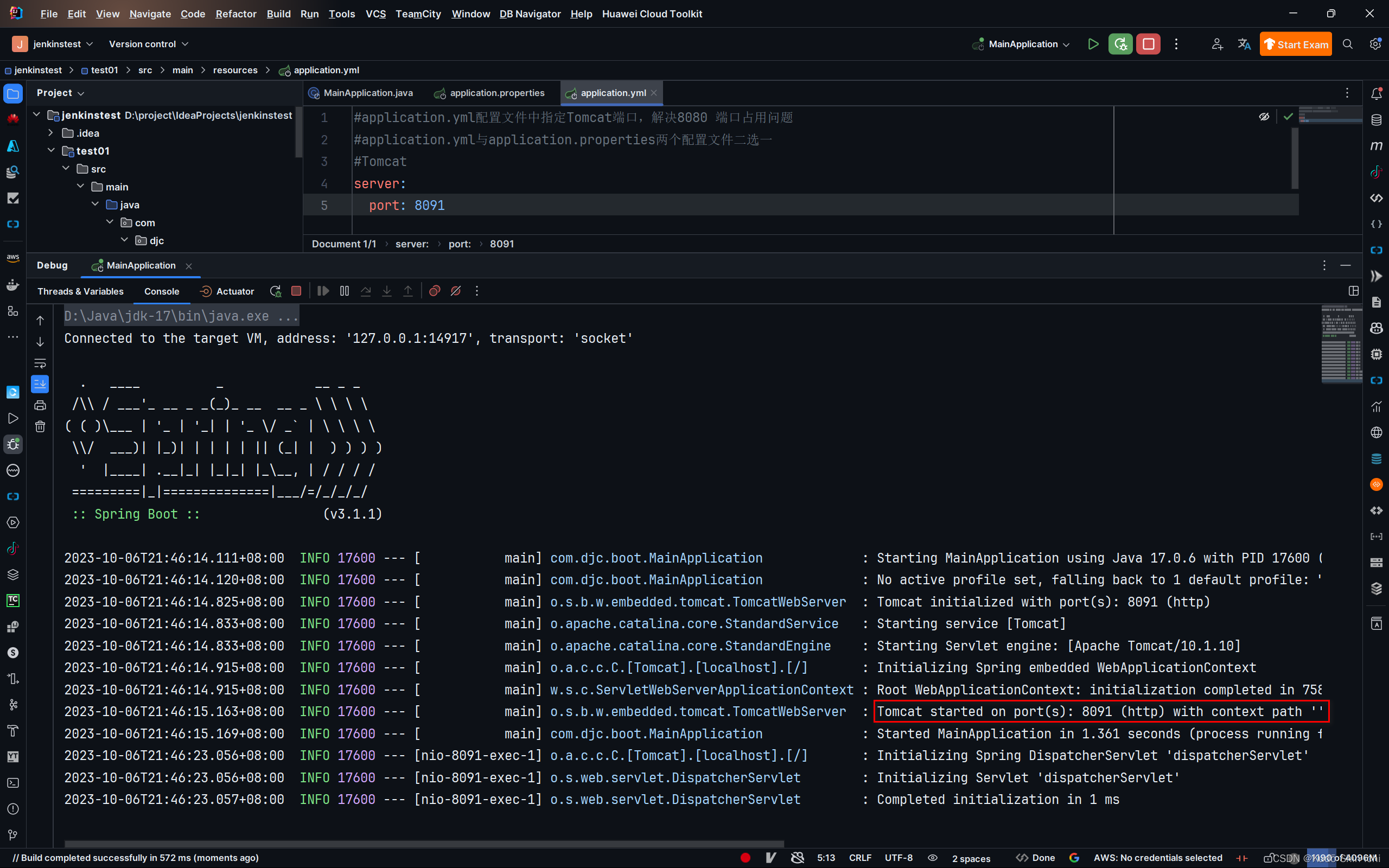Collapse the java folder node
The width and height of the screenshot is (1389, 868).
click(95, 205)
